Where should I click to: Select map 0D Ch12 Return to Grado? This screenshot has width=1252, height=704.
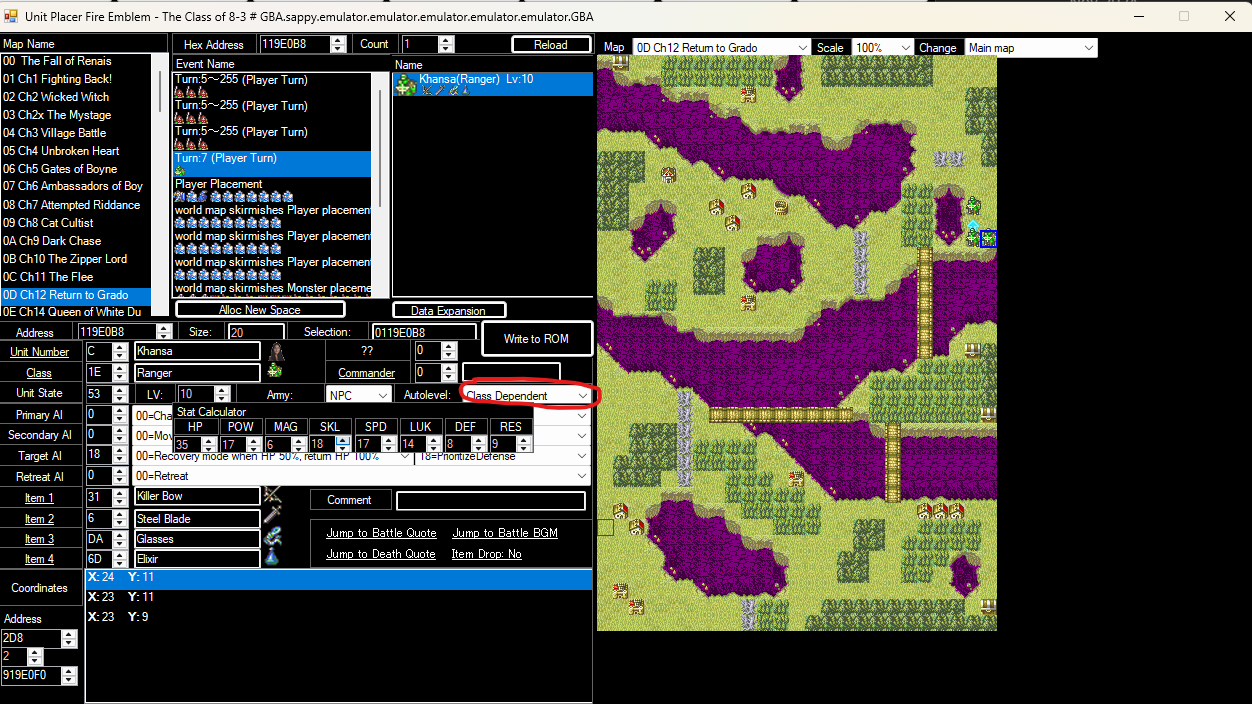(x=76, y=295)
